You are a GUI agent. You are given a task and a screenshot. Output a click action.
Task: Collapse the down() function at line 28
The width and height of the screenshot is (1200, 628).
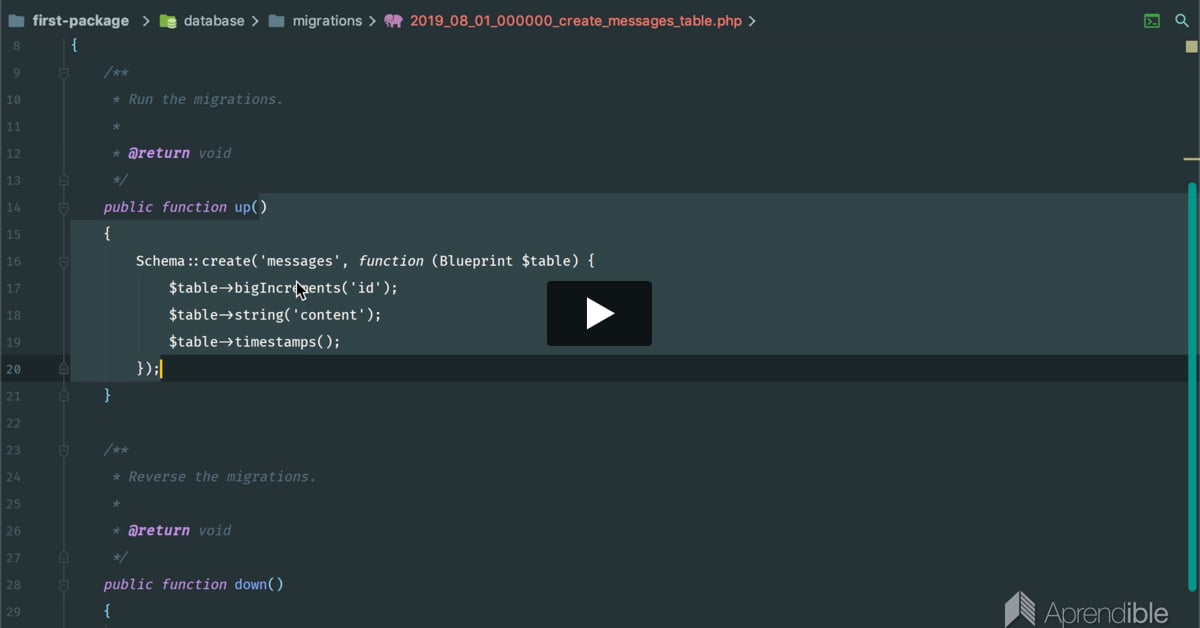click(63, 585)
